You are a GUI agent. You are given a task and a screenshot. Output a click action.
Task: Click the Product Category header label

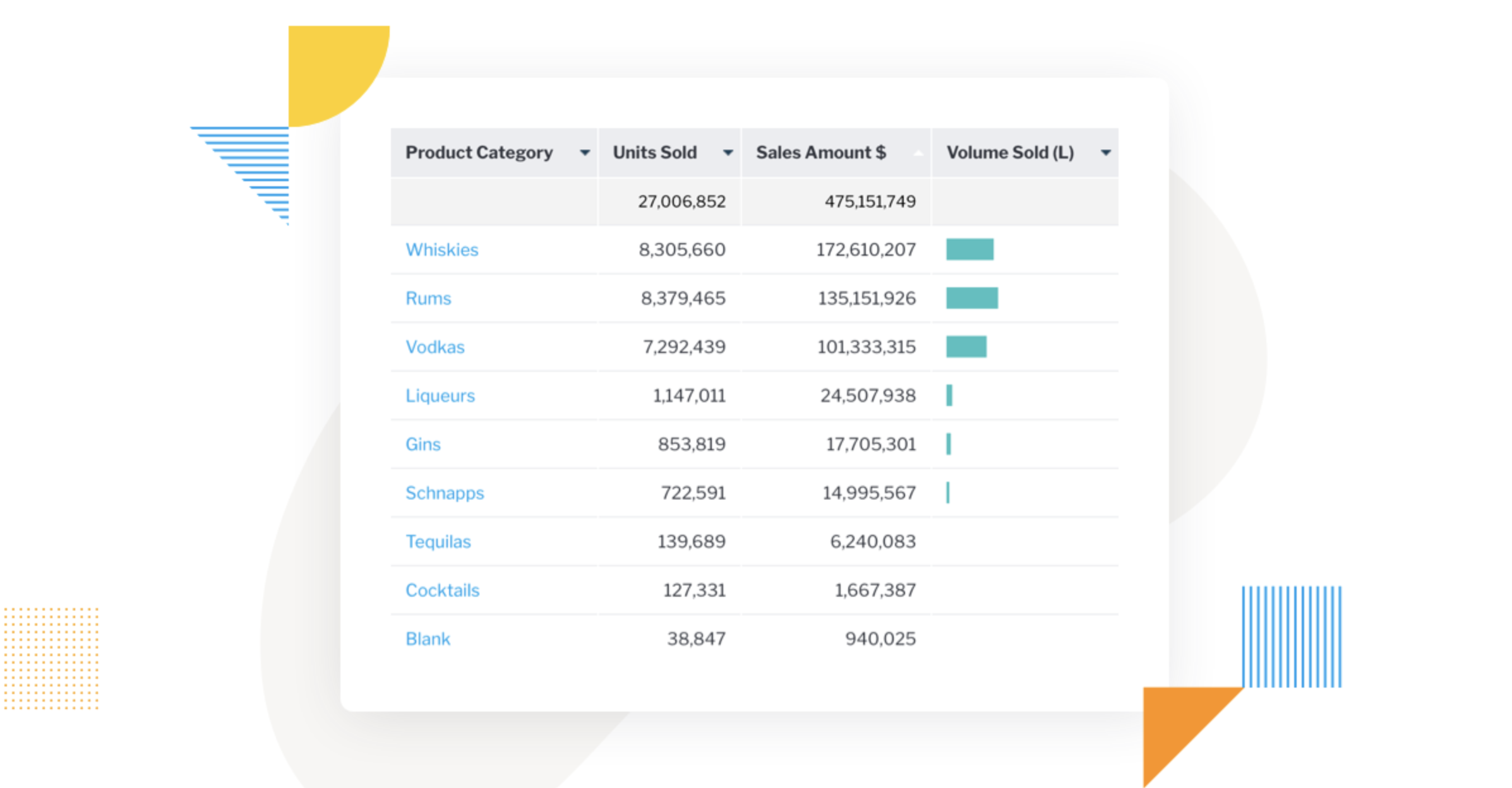[x=479, y=152]
